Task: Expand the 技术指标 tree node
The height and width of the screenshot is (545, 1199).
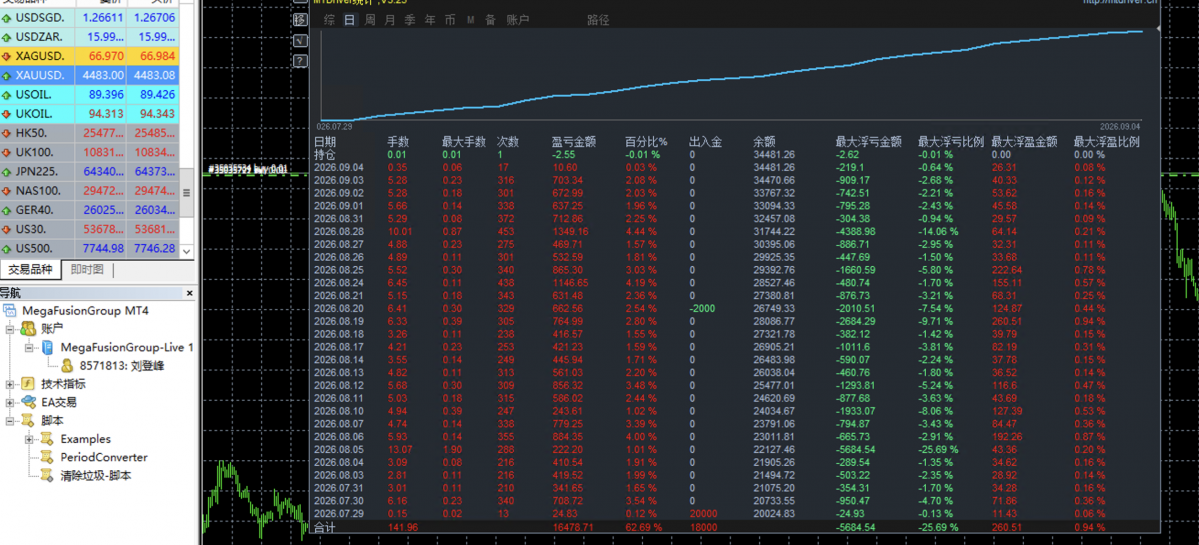Action: pos(9,384)
